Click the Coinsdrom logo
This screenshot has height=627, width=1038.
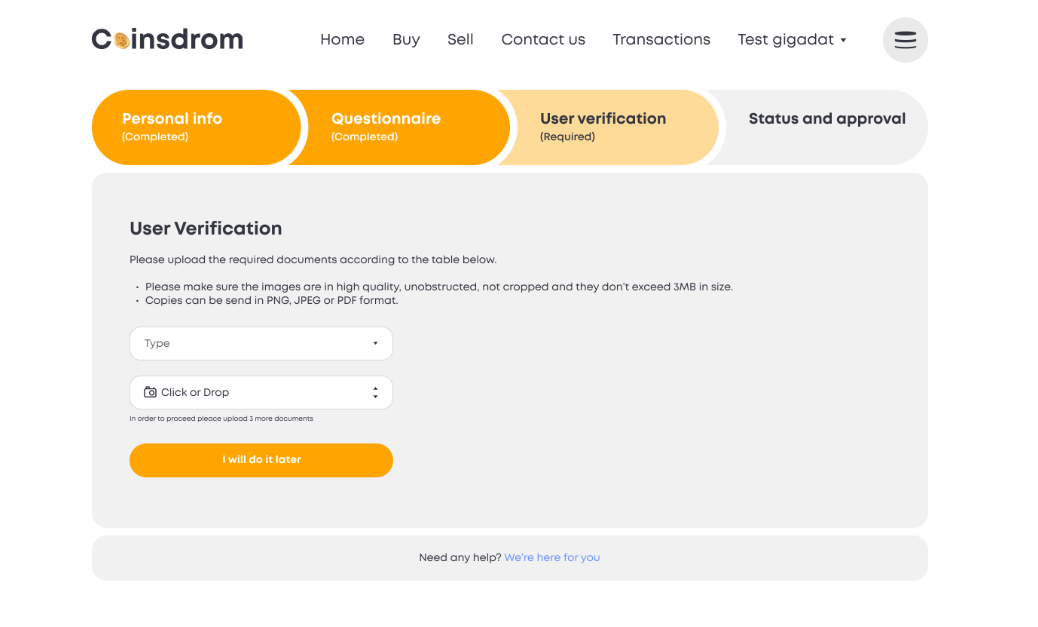point(167,40)
